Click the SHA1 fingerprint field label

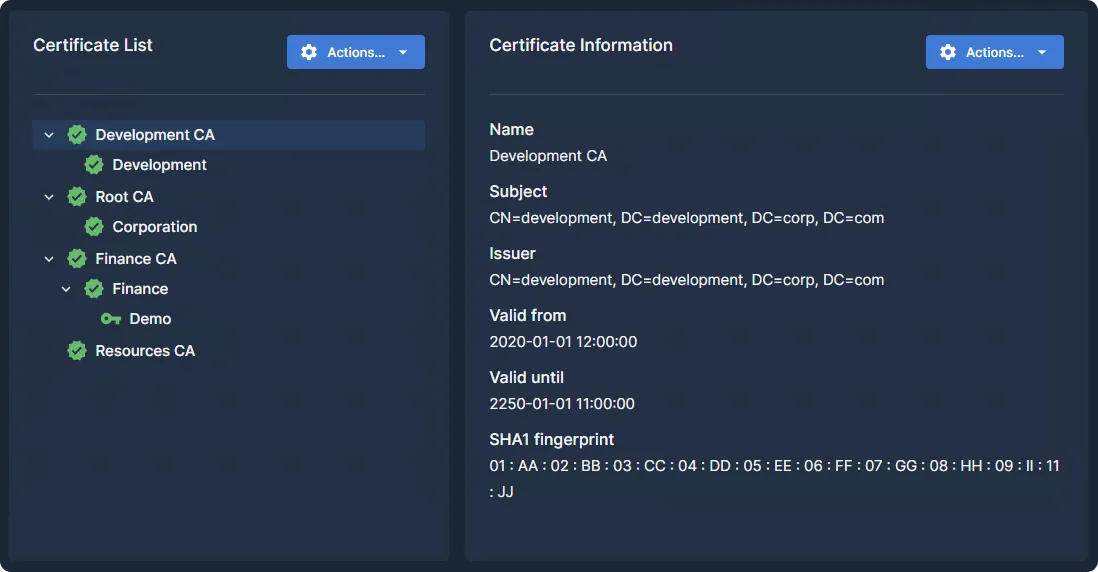click(x=551, y=439)
